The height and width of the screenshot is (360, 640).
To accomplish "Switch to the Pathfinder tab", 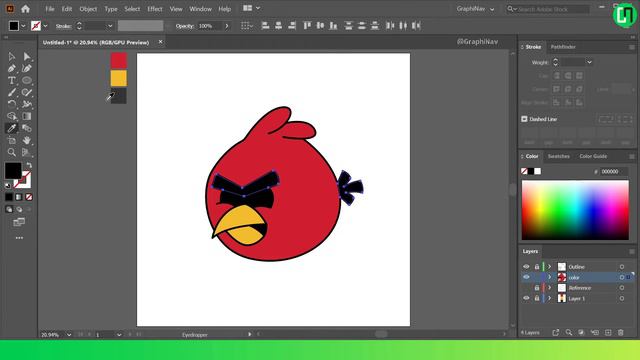I will click(x=563, y=47).
